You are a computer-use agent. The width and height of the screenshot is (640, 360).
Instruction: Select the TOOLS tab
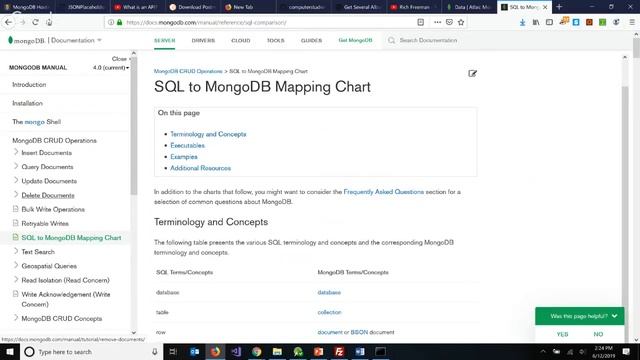[276, 40]
